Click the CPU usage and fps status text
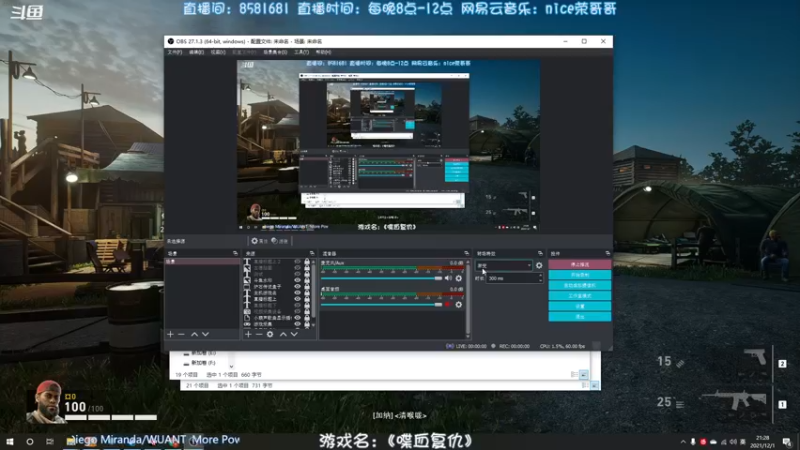 coord(562,346)
